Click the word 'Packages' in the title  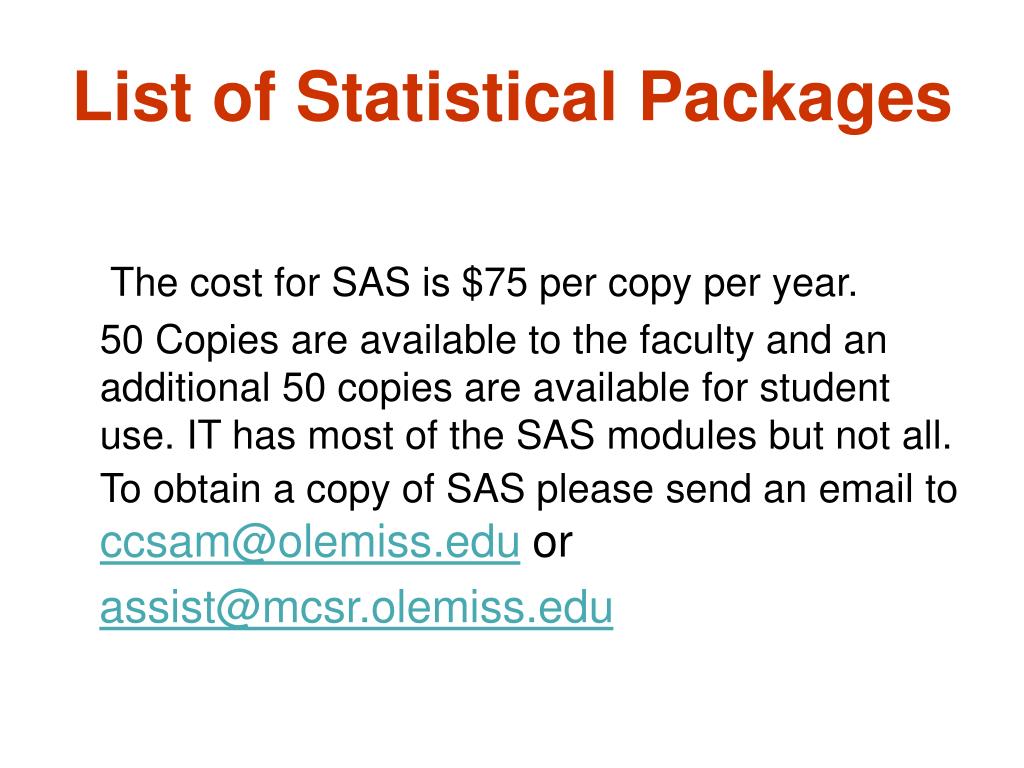795,98
